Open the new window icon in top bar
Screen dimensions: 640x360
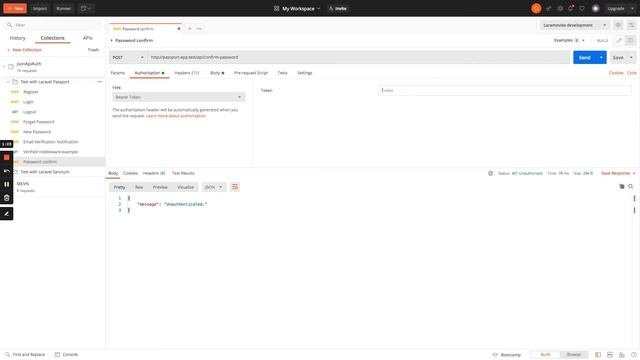(86, 8)
